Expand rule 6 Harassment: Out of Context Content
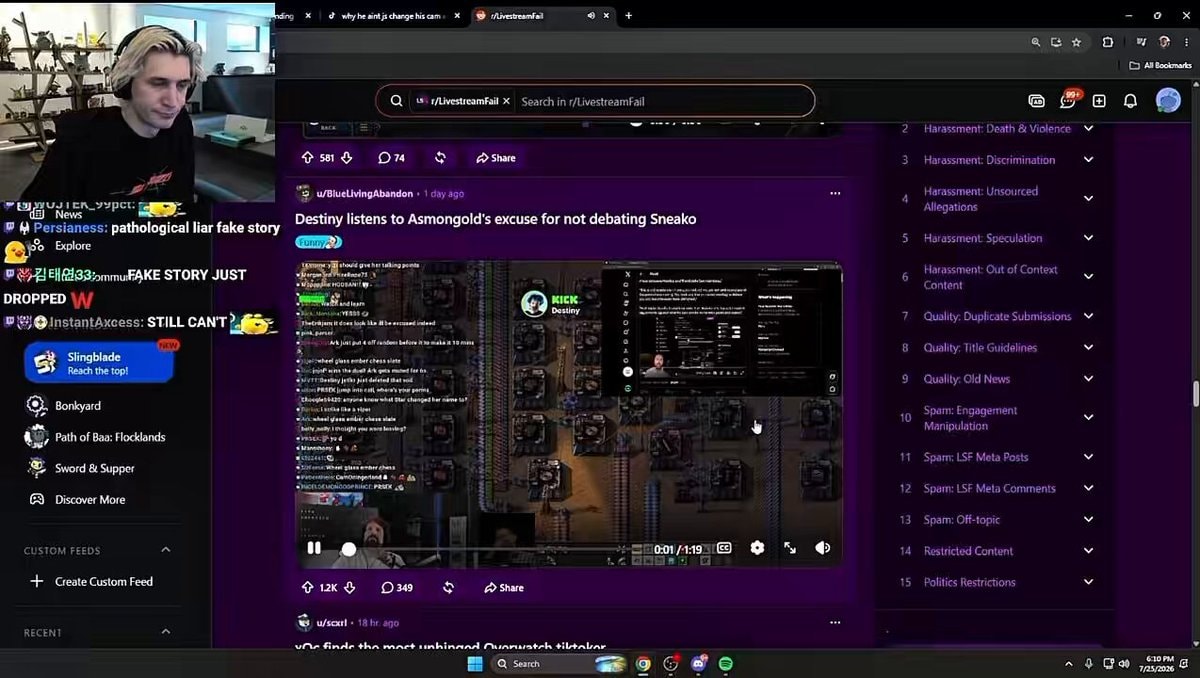 tap(1088, 277)
